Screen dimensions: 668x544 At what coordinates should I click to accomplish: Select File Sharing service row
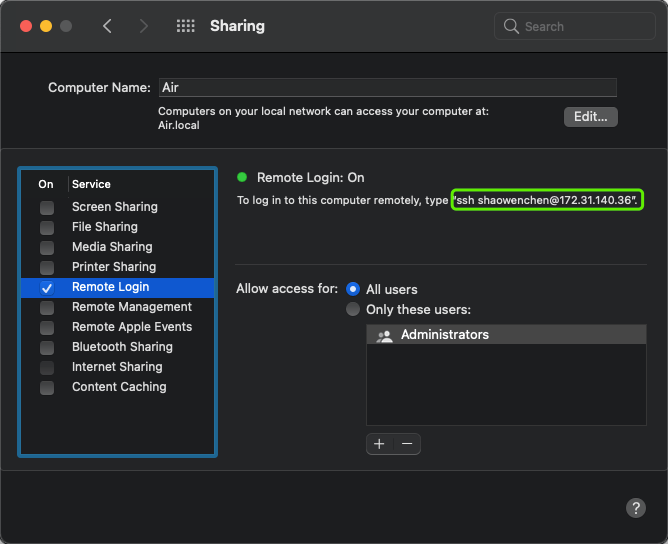click(x=118, y=227)
